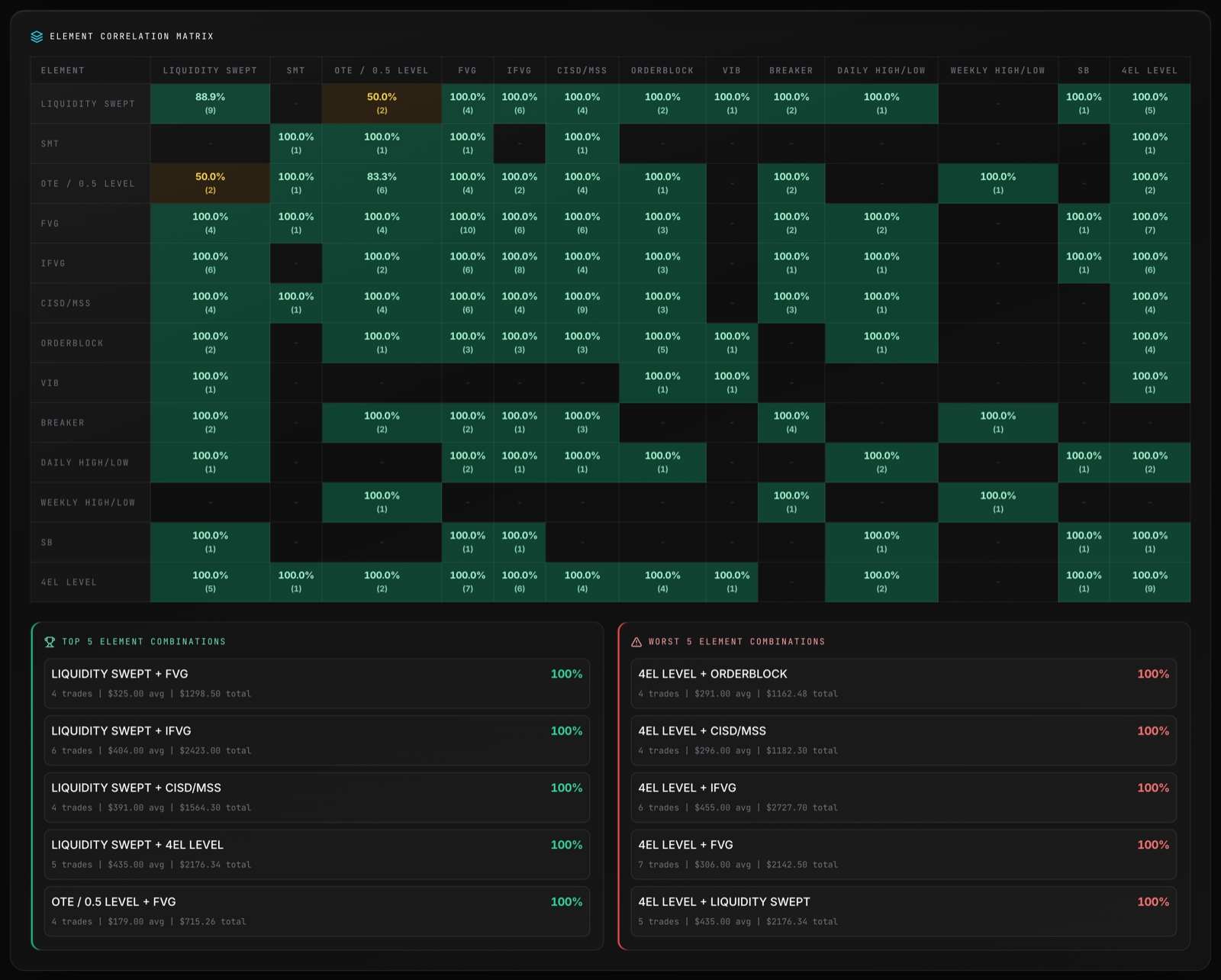Viewport: 1221px width, 980px height.
Task: Click the empty dash cell at SMT row, IFVG column
Action: coord(520,143)
